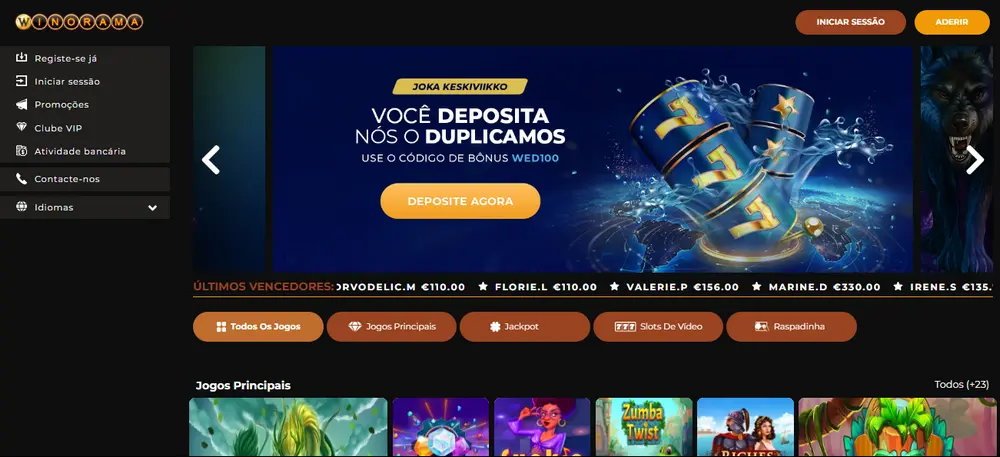The width and height of the screenshot is (1000, 457).
Task: Advance carousel with right arrow
Action: pos(974,159)
